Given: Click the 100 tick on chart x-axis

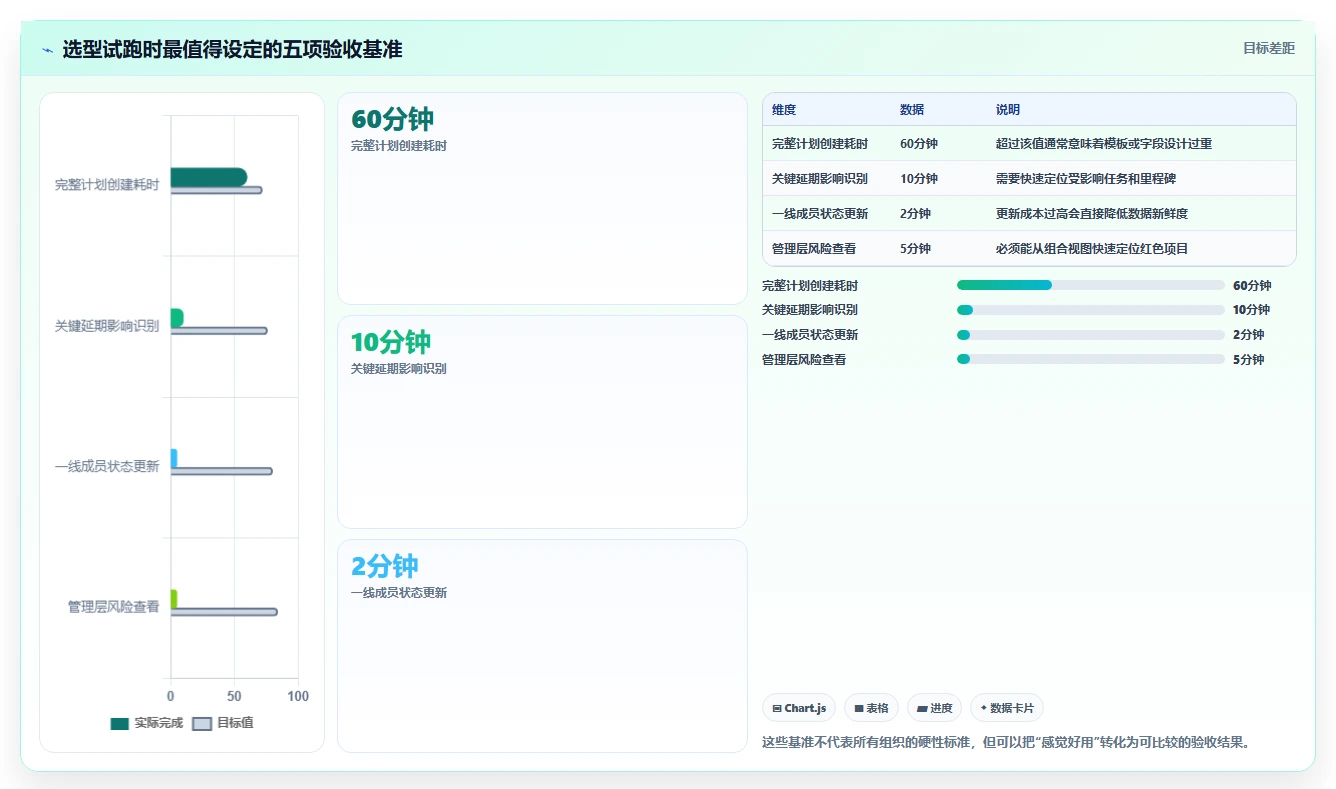Looking at the screenshot, I should click(x=297, y=696).
